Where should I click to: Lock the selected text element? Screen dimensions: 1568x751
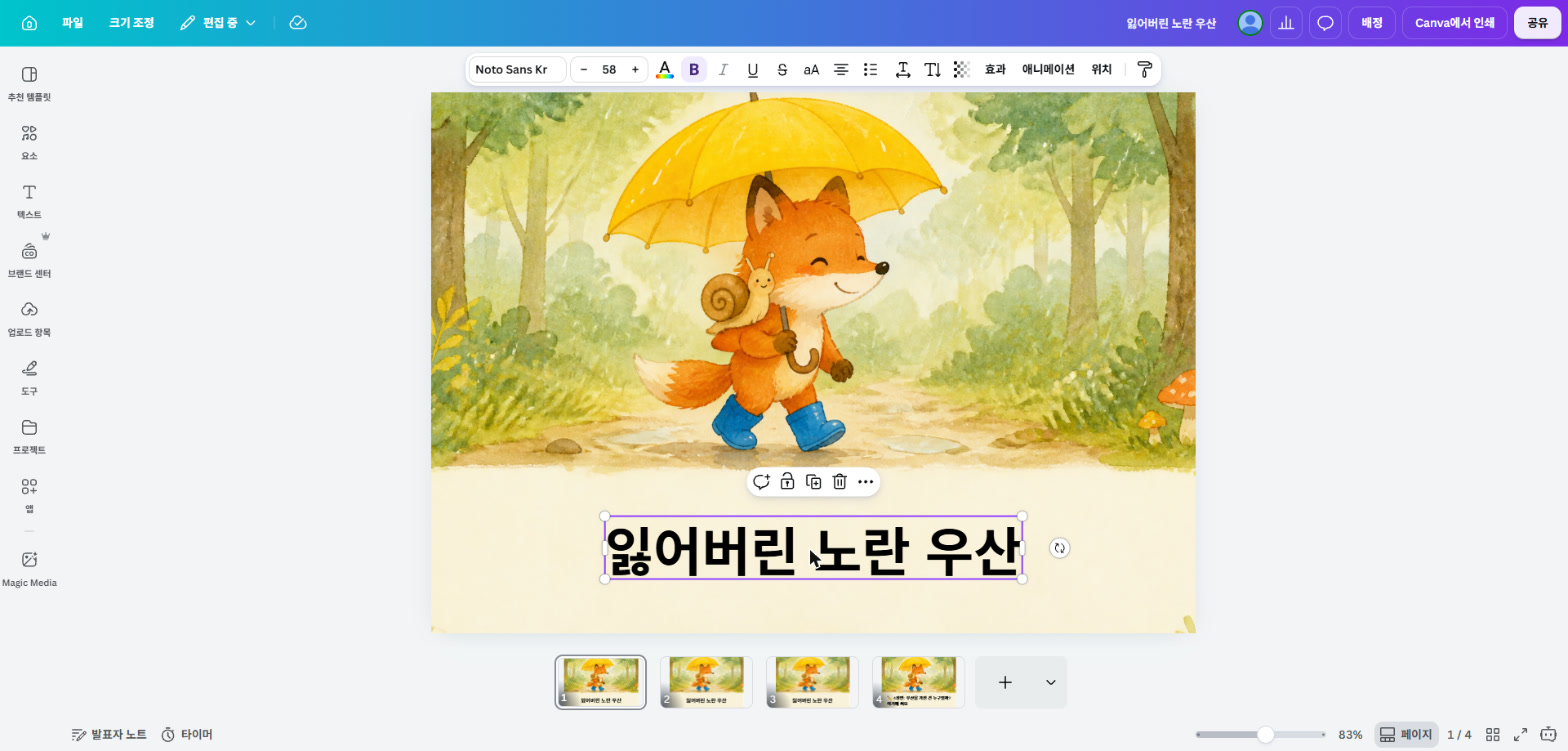coord(787,482)
